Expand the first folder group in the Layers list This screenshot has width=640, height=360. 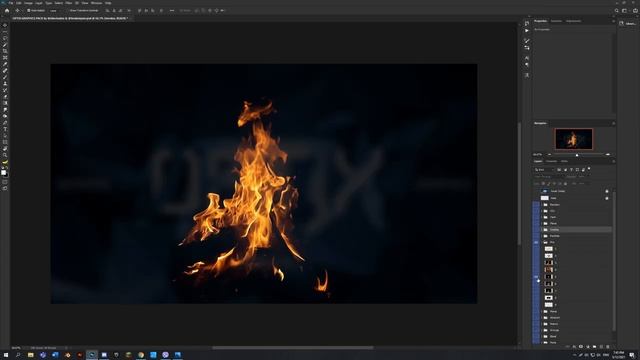point(542,204)
